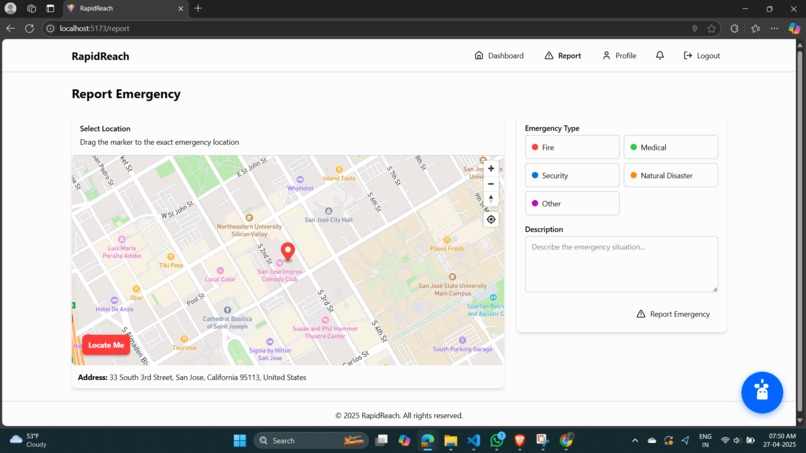Reload the page in the browser
806x453 pixels.
(x=29, y=28)
